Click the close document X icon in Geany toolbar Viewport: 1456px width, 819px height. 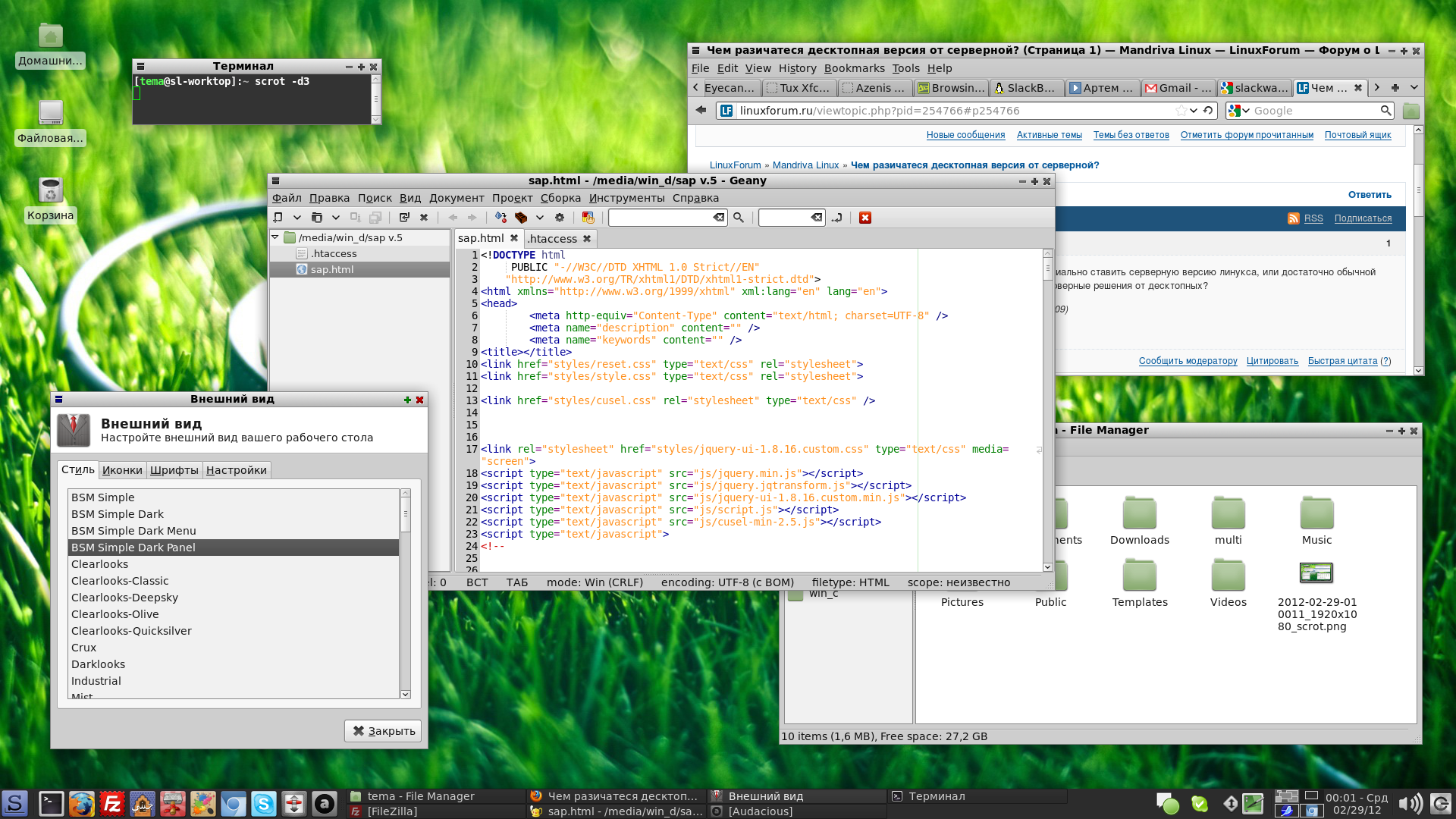click(424, 218)
